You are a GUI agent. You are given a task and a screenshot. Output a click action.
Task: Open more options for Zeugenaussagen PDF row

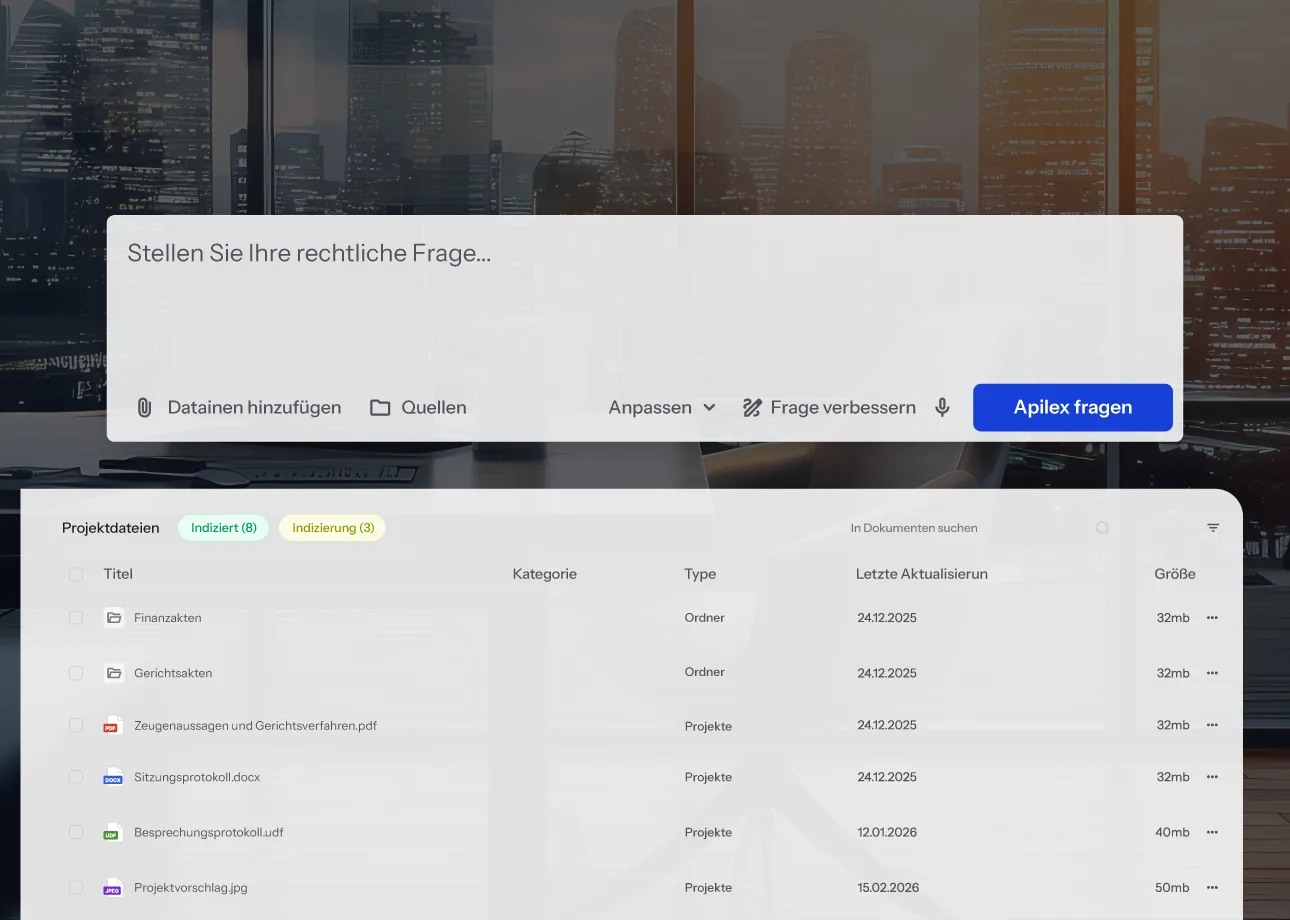coord(1212,725)
